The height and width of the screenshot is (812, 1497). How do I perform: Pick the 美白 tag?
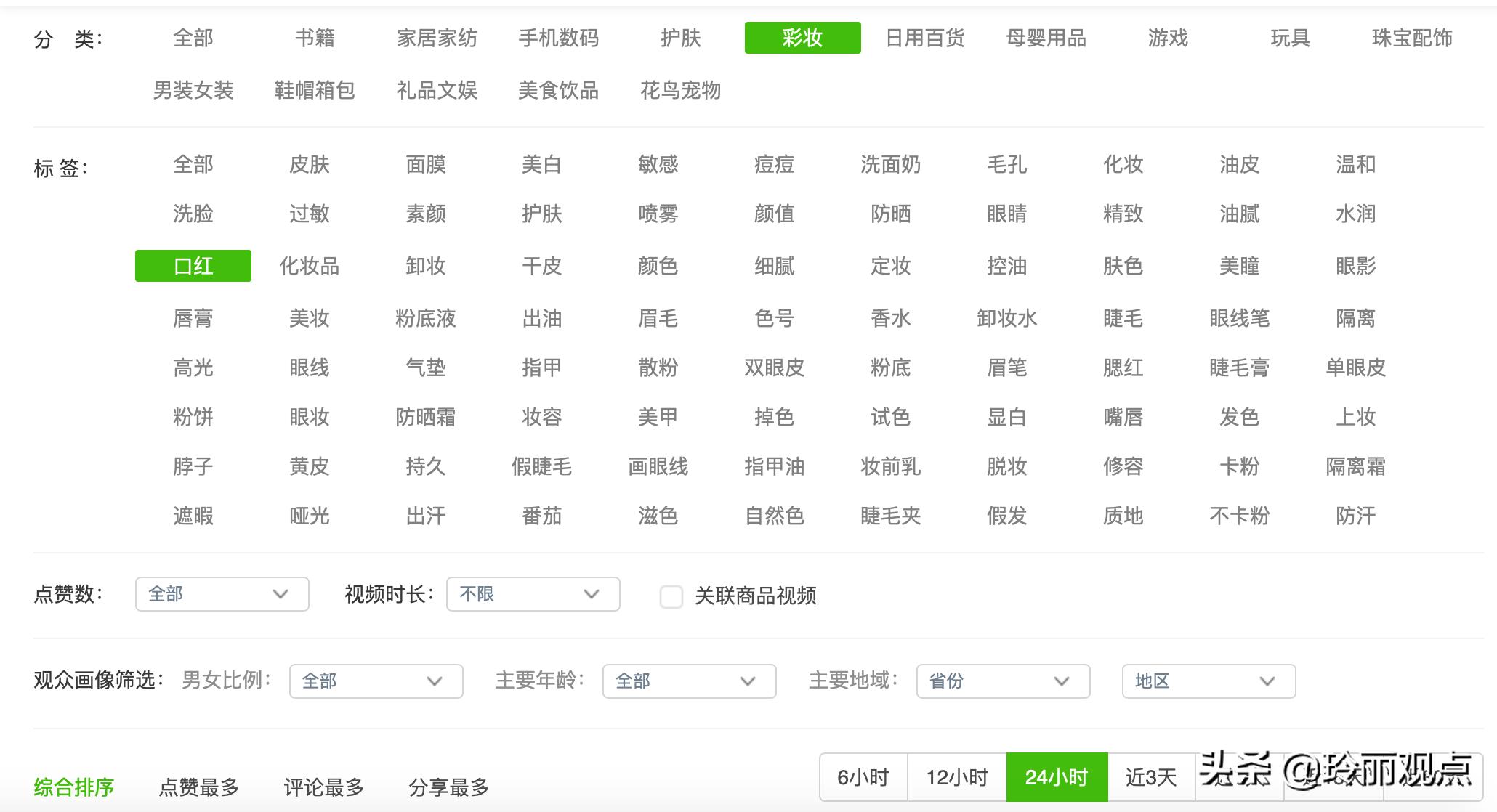pyautogui.click(x=542, y=164)
